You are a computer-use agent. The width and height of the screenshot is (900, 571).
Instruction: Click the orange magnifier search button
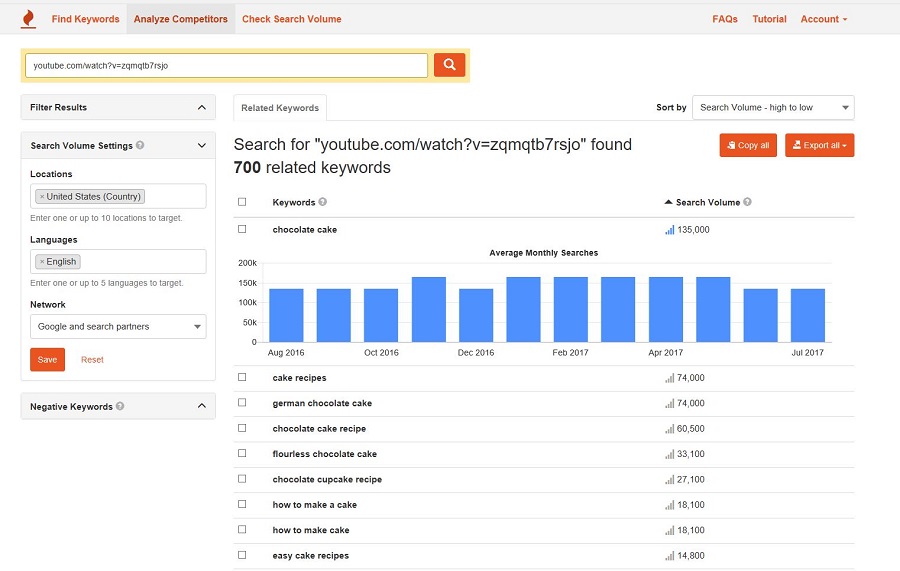coord(449,65)
